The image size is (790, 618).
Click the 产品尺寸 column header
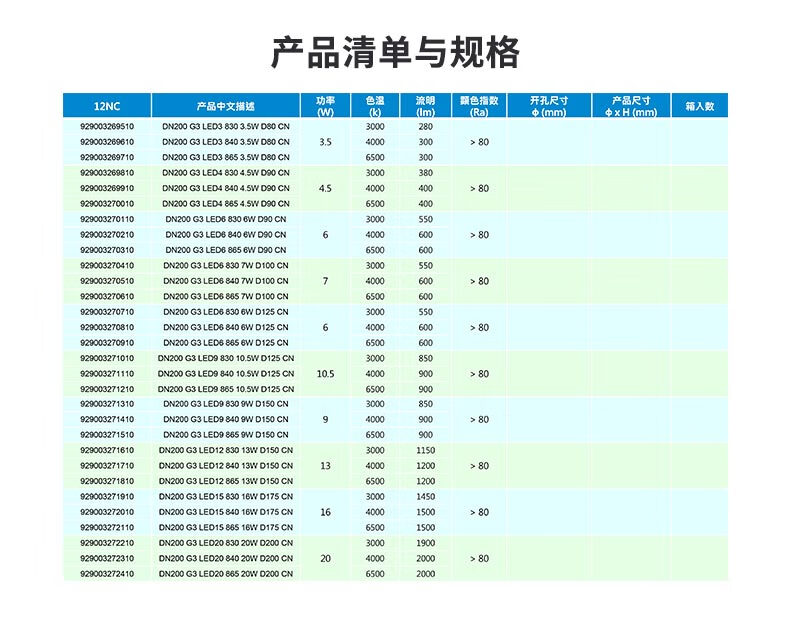point(630,106)
